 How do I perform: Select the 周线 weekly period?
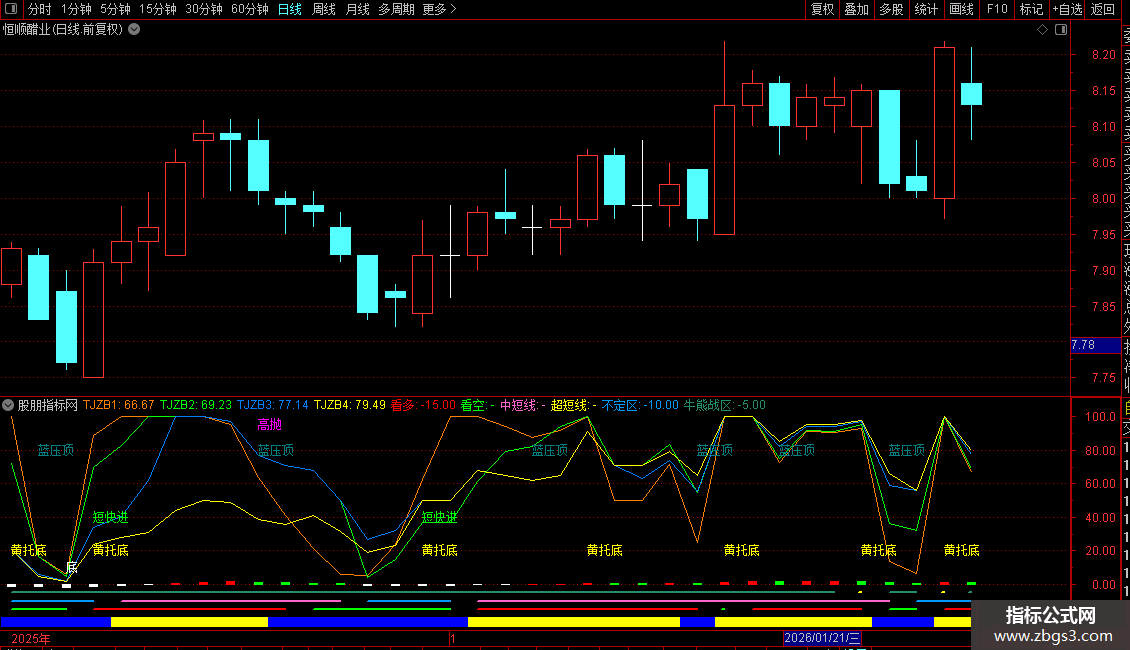(x=324, y=9)
